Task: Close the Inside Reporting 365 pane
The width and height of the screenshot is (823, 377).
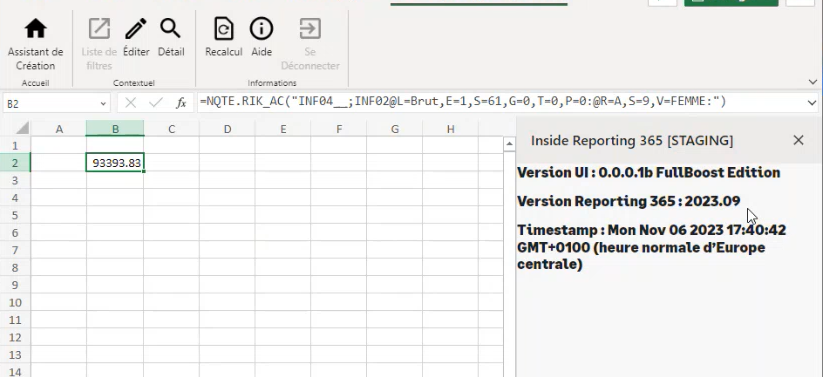Action: [x=798, y=140]
